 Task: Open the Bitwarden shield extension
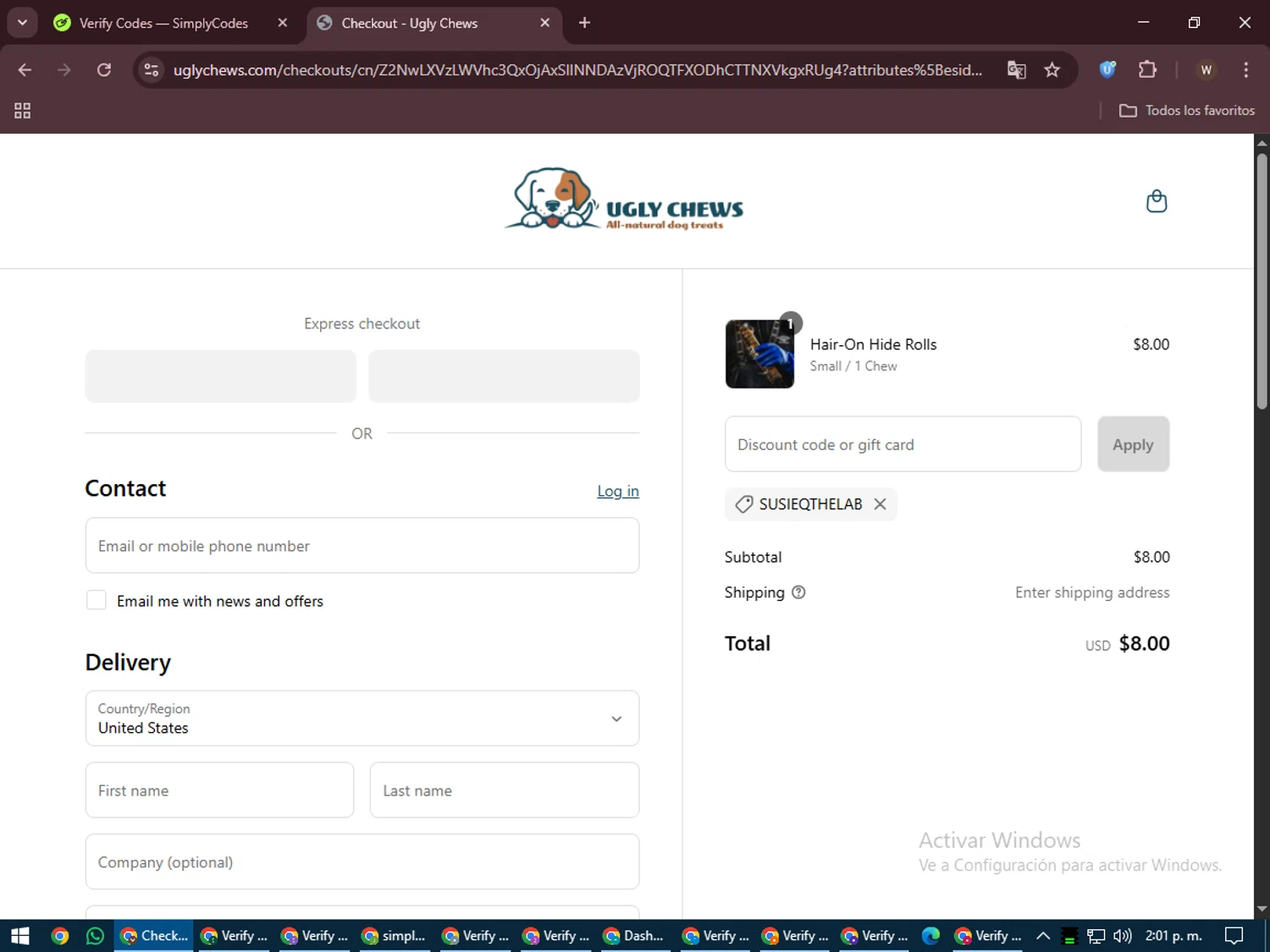click(x=1107, y=70)
